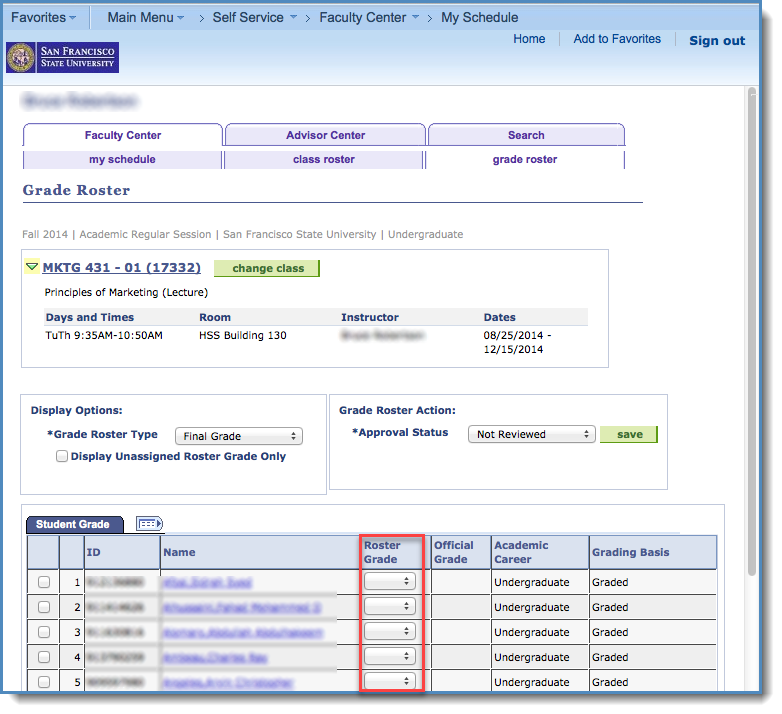Open student name link in row 5
Viewport: 782px width, 714px height.
(x=228, y=682)
